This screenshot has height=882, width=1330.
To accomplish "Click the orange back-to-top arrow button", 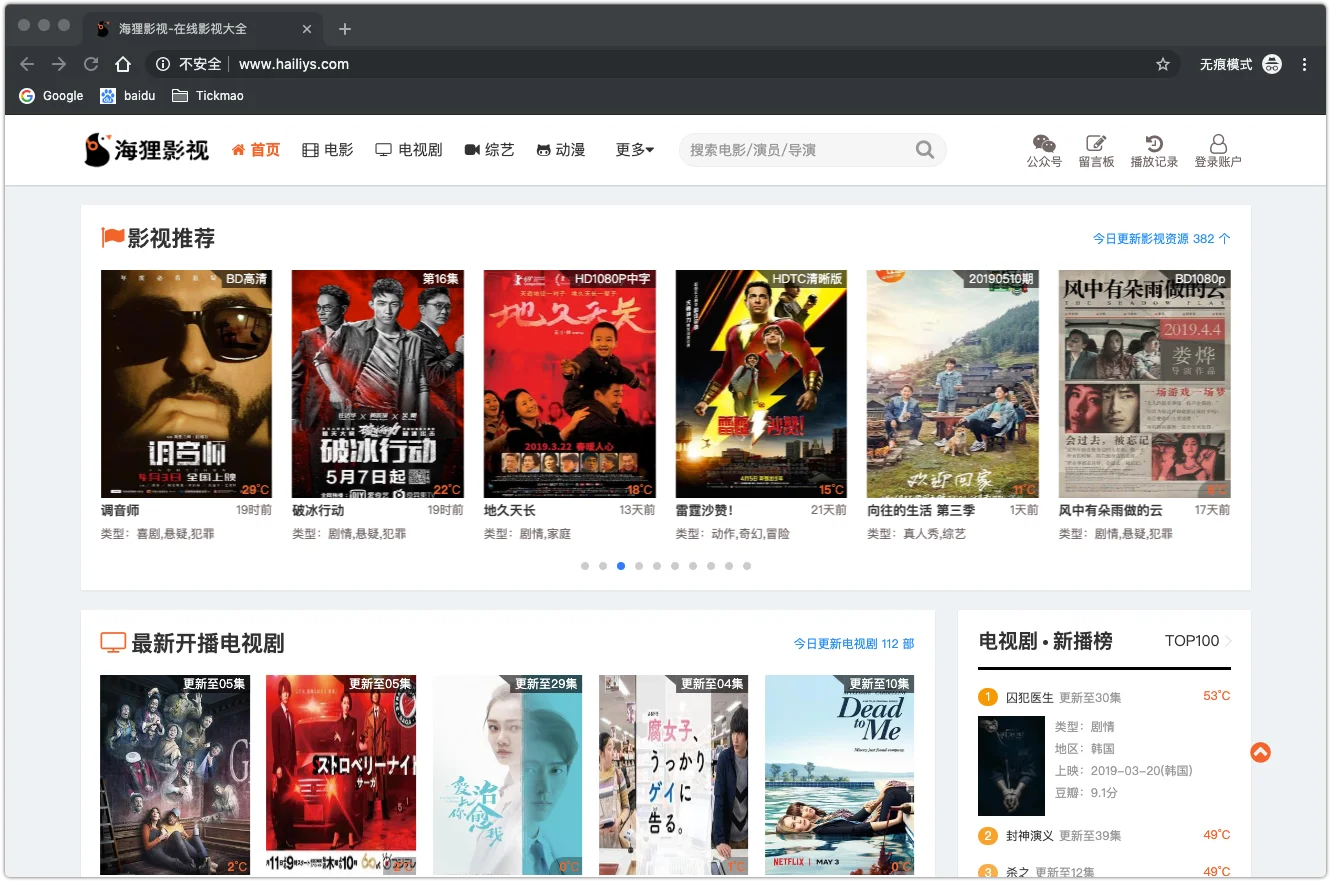I will pyautogui.click(x=1260, y=752).
